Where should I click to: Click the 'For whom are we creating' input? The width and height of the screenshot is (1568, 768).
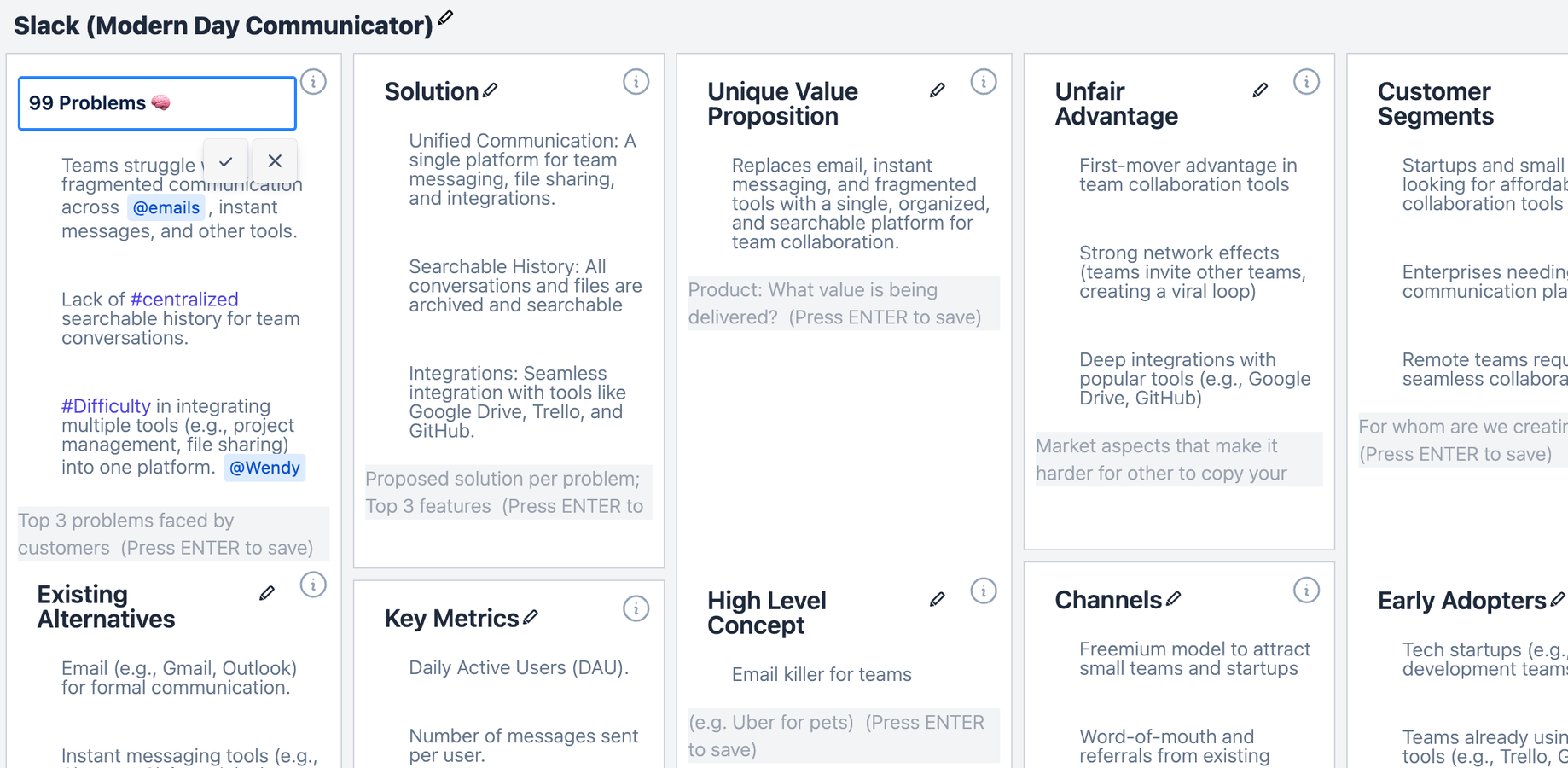click(1463, 440)
